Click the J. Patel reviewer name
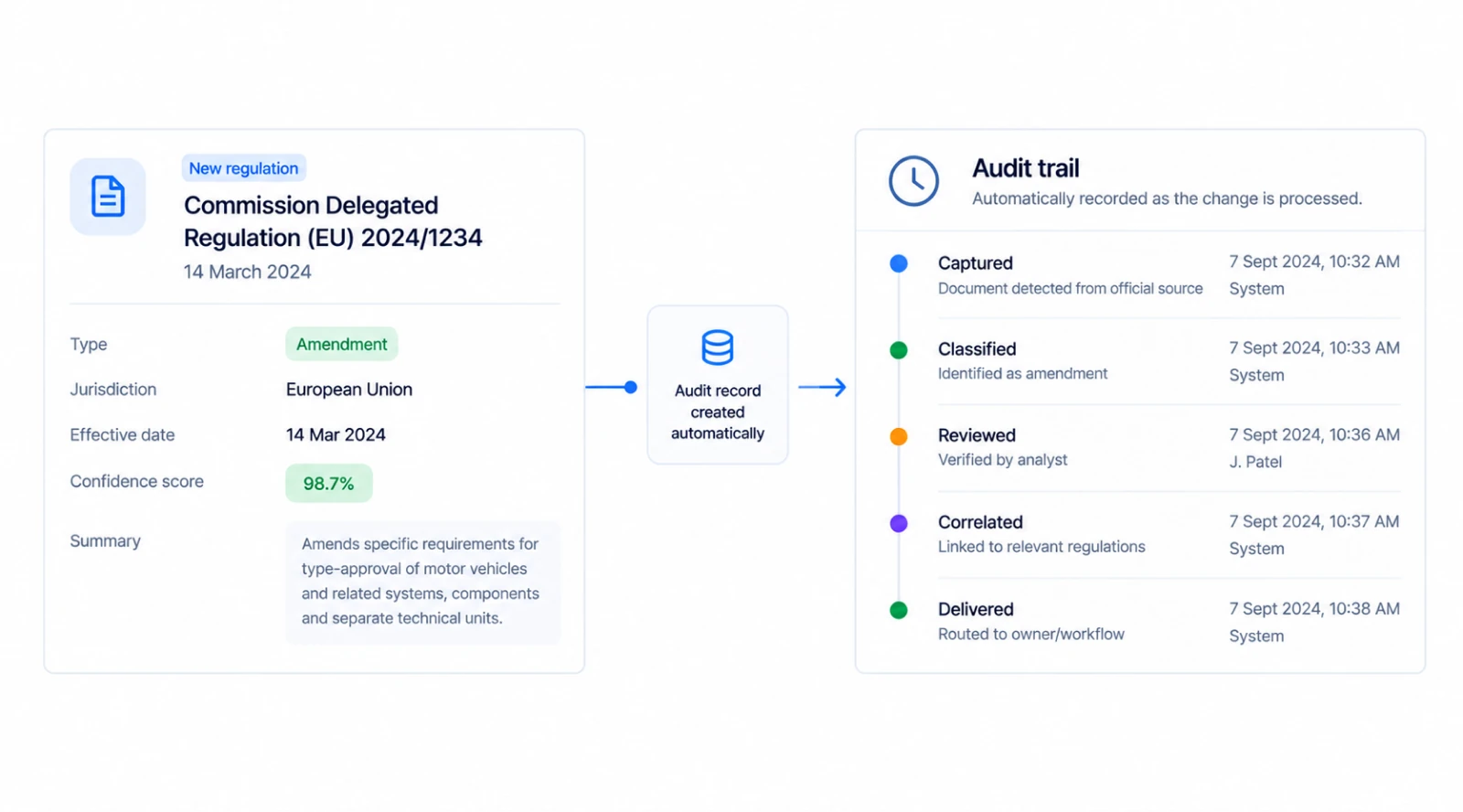Image resolution: width=1463 pixels, height=812 pixels. tap(1255, 462)
